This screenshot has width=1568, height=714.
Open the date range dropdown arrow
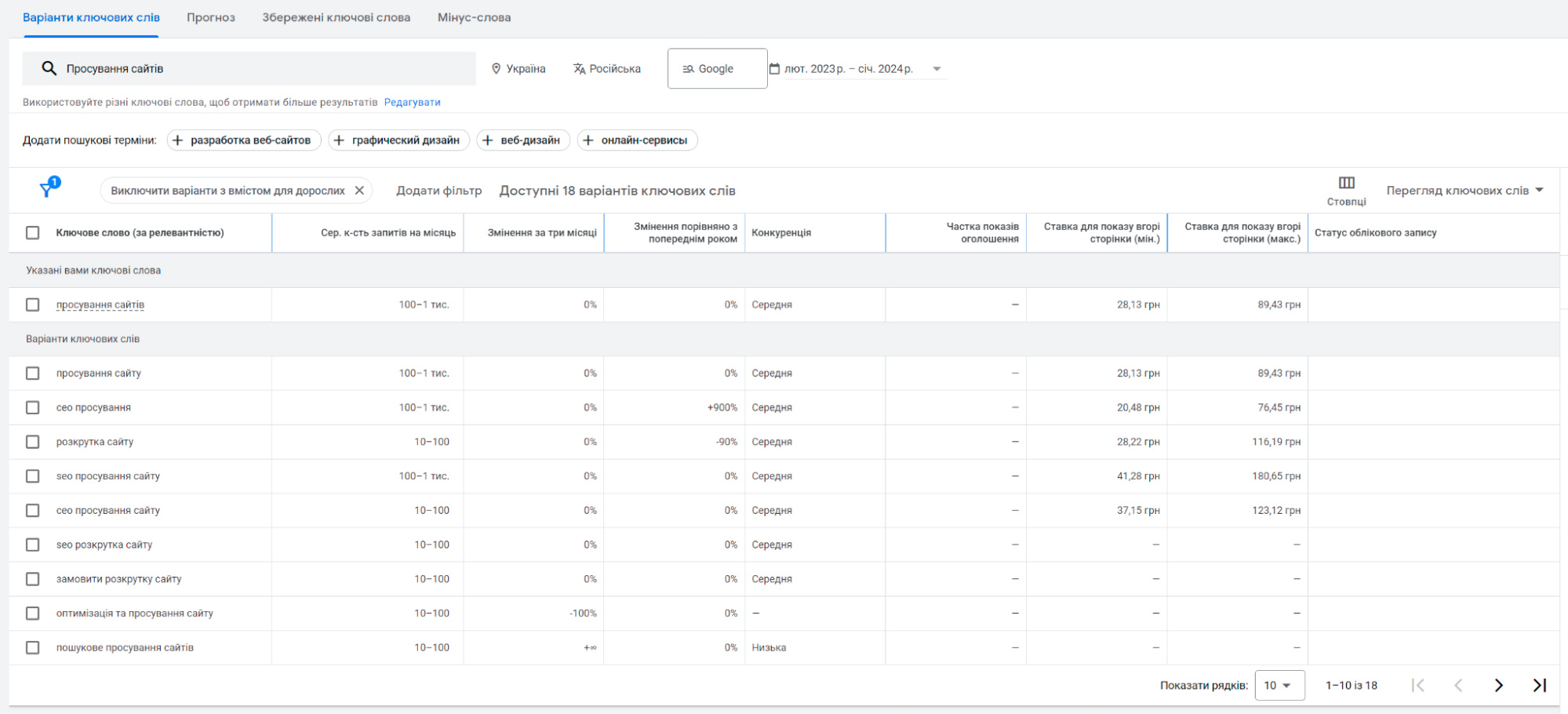point(937,69)
